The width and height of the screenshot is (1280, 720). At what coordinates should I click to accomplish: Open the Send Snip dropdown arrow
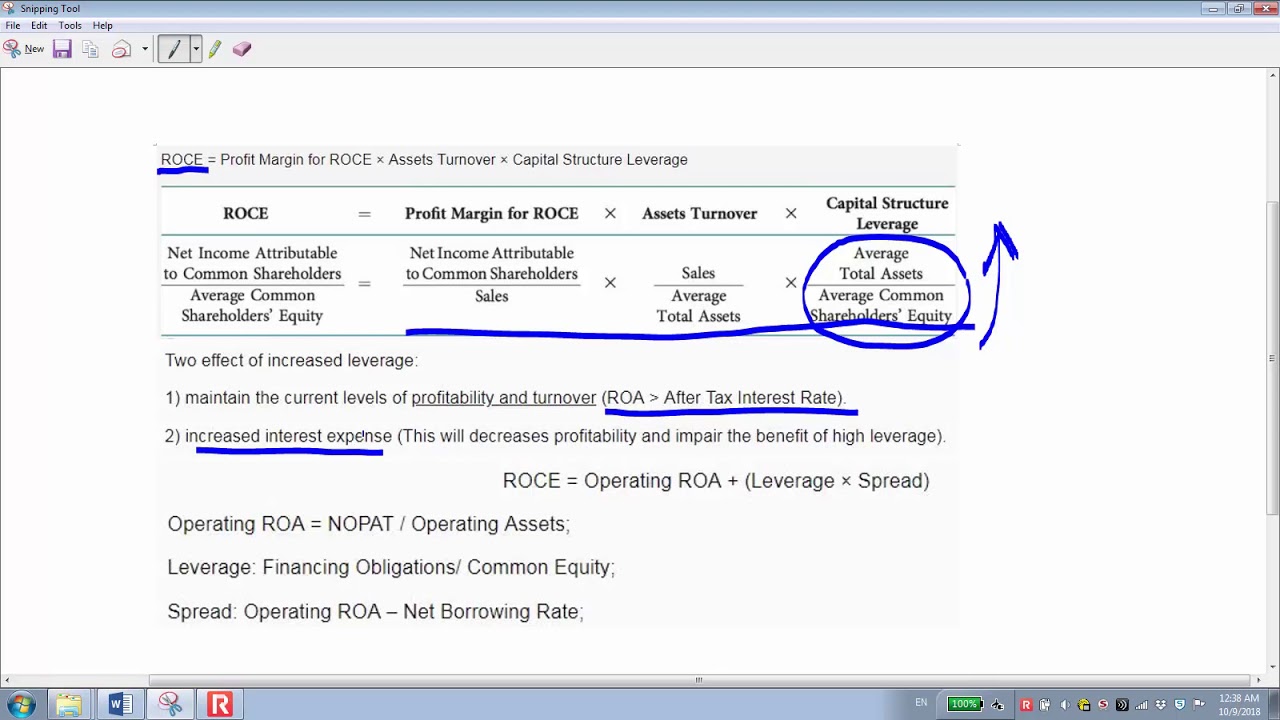[145, 49]
